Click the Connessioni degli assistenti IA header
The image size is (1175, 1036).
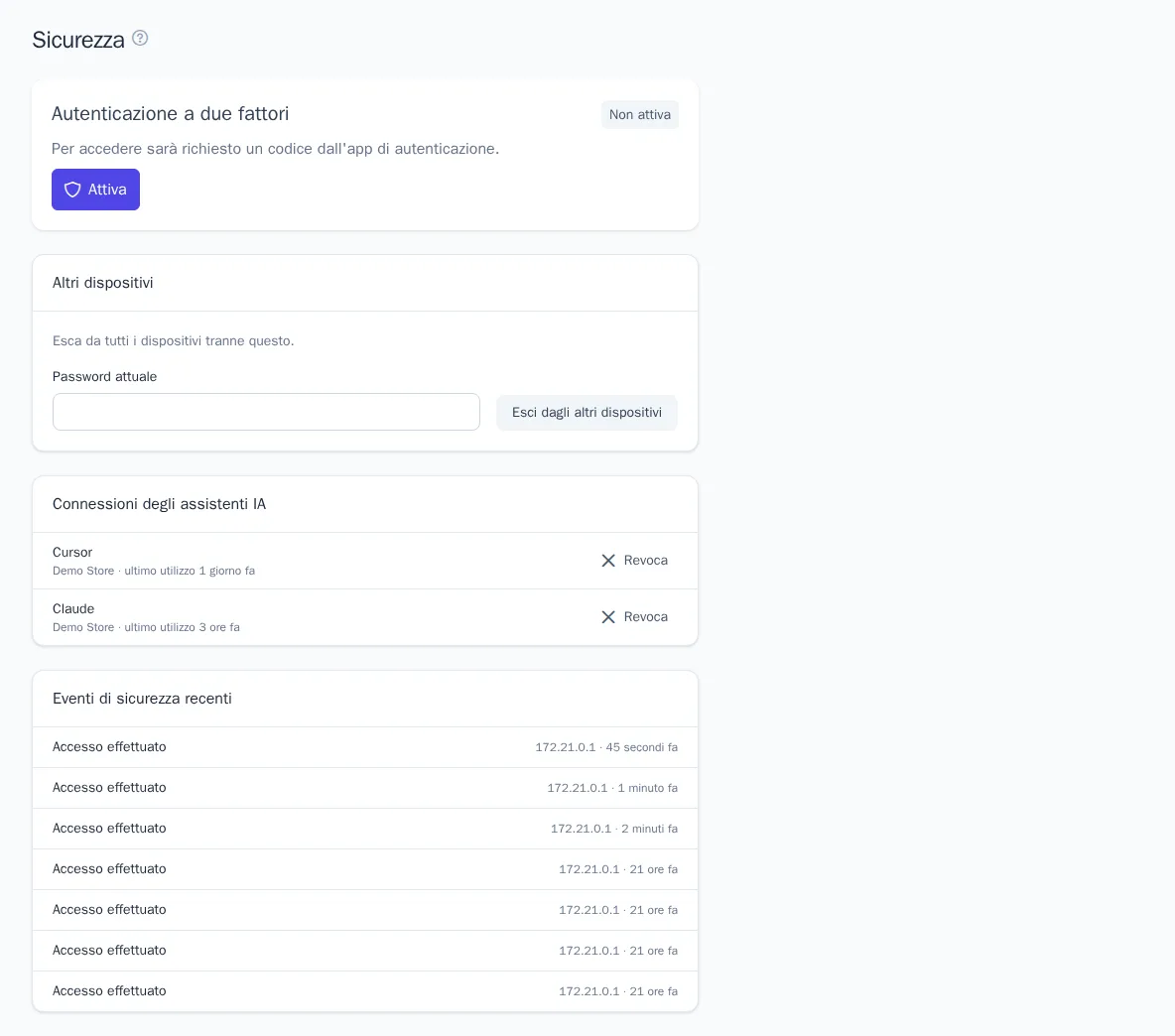[x=159, y=504]
